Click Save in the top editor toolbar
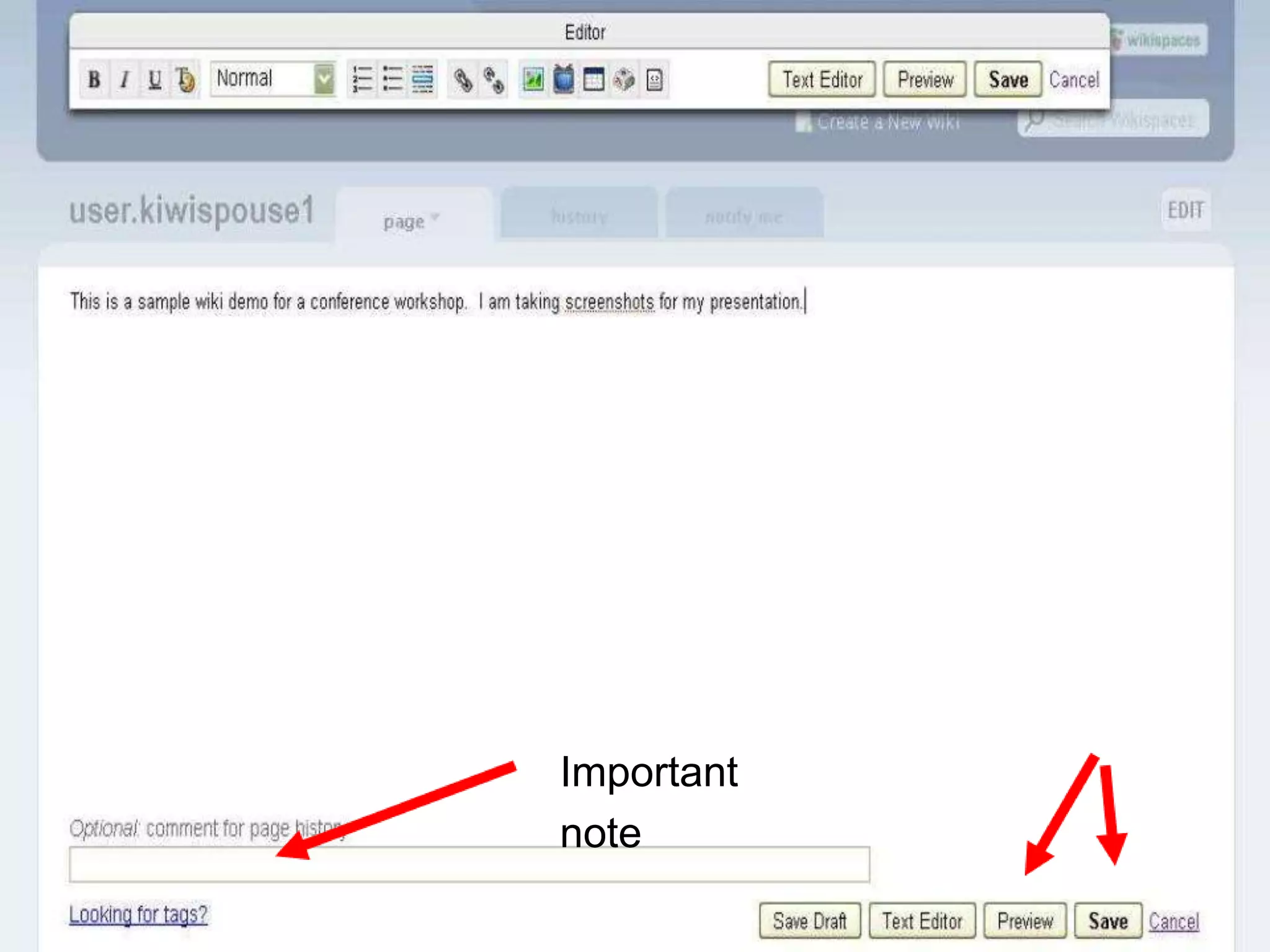The height and width of the screenshot is (952, 1270). pos(1008,79)
